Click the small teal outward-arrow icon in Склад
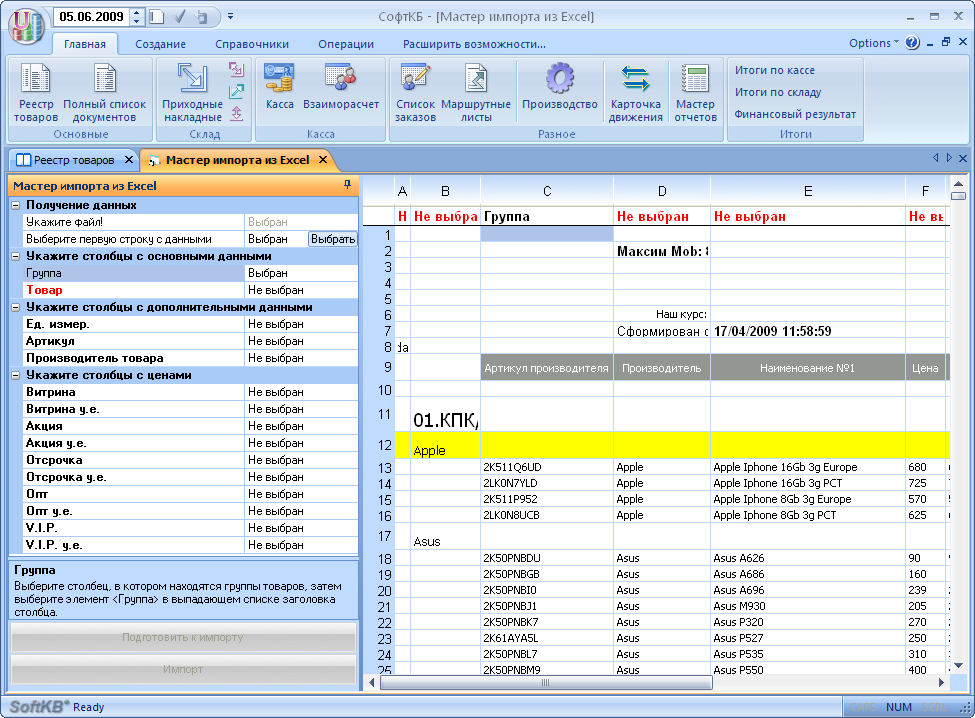The image size is (975, 718). pos(236,91)
